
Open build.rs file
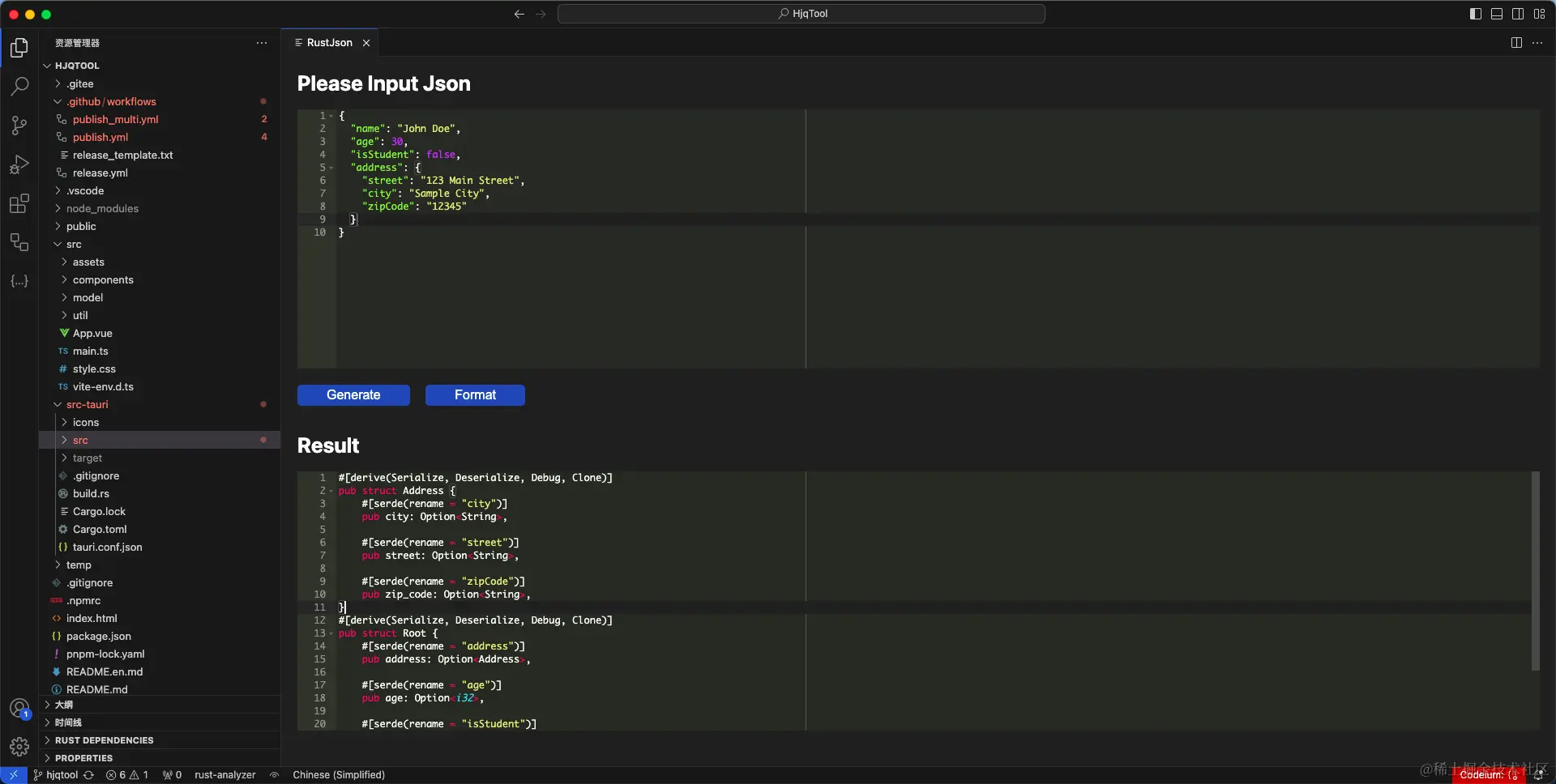coord(160,493)
